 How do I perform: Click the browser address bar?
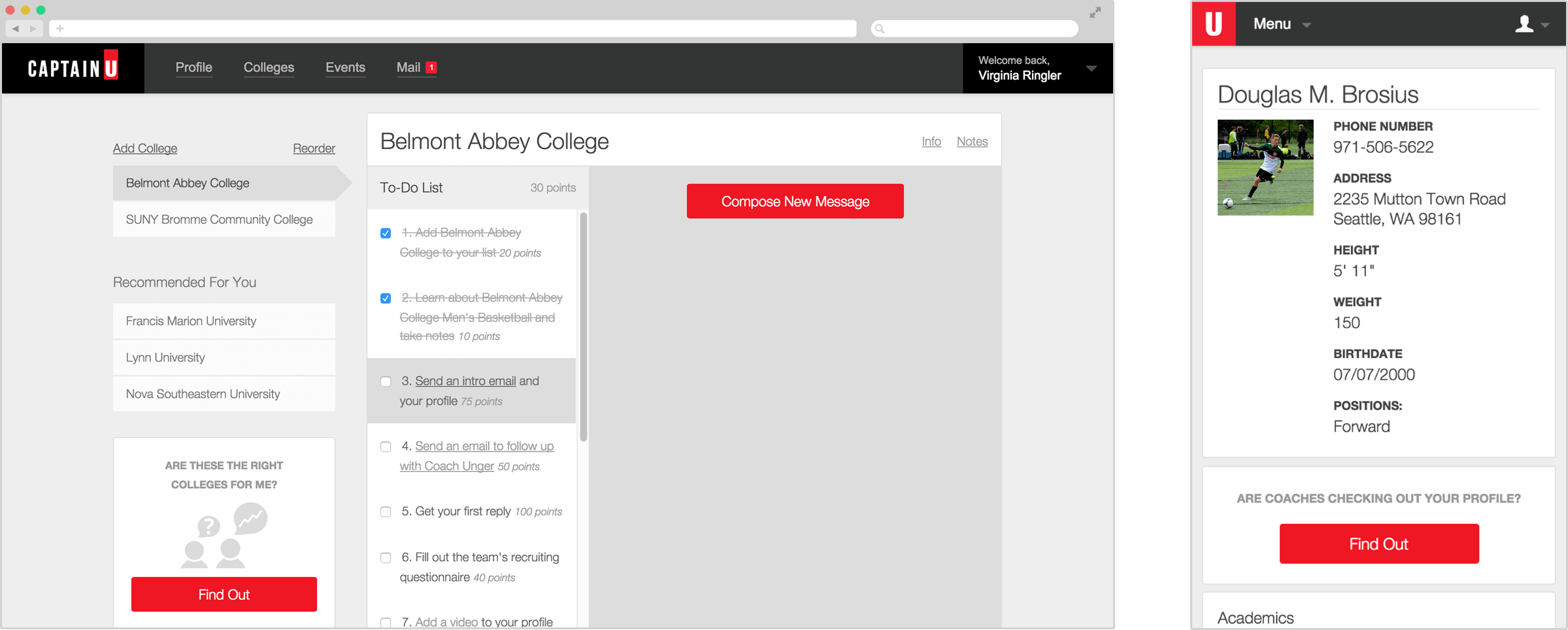point(453,29)
